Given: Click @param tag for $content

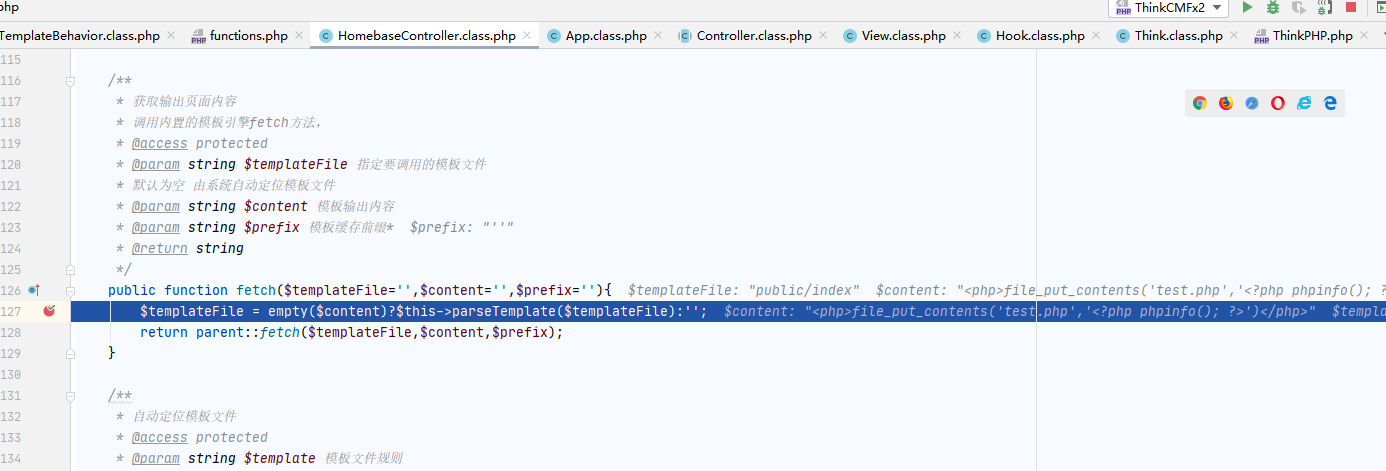Looking at the screenshot, I should coord(155,206).
